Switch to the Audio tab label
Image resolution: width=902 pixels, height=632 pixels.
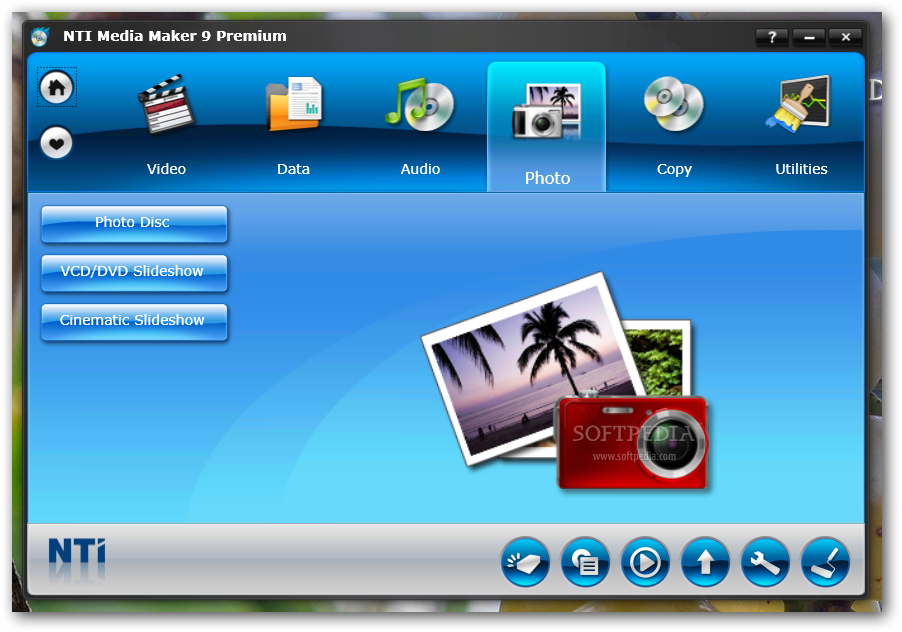click(421, 169)
